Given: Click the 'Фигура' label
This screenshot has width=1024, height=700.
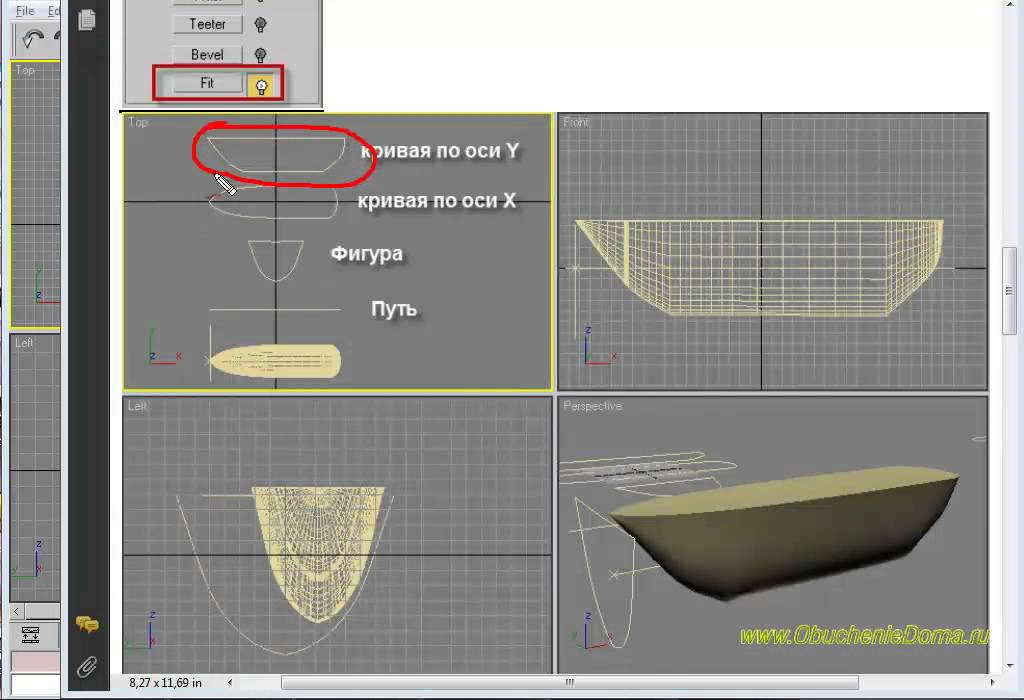Looking at the screenshot, I should click(366, 253).
